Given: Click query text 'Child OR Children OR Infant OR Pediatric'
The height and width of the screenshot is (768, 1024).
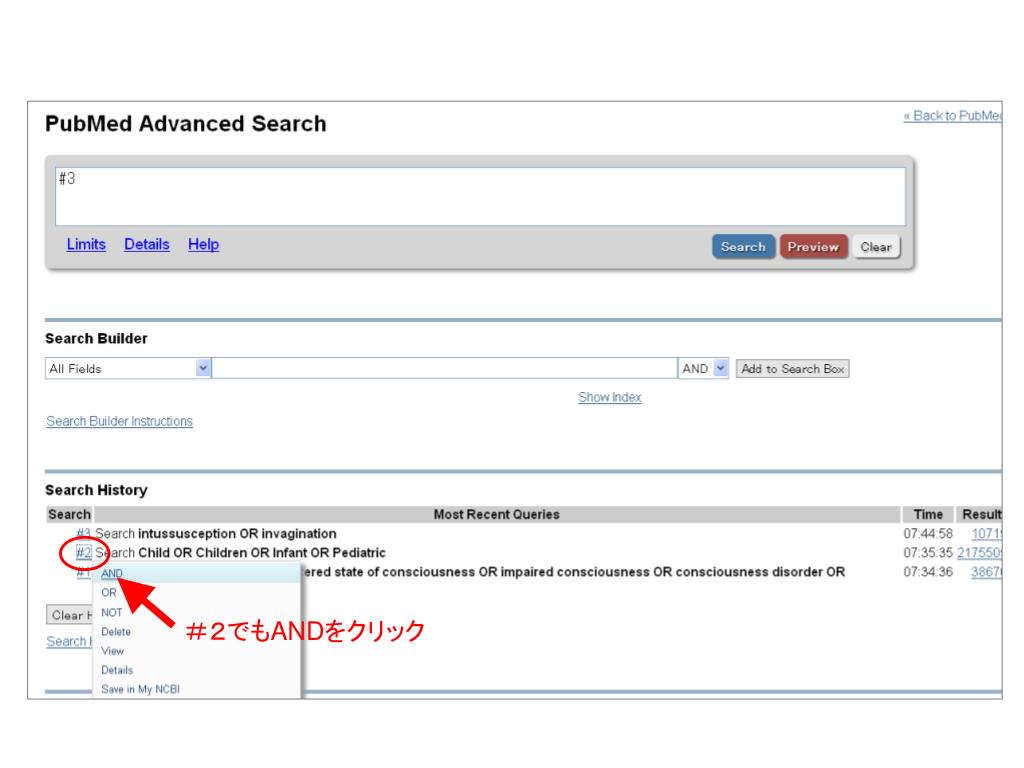Looking at the screenshot, I should coord(262,553).
